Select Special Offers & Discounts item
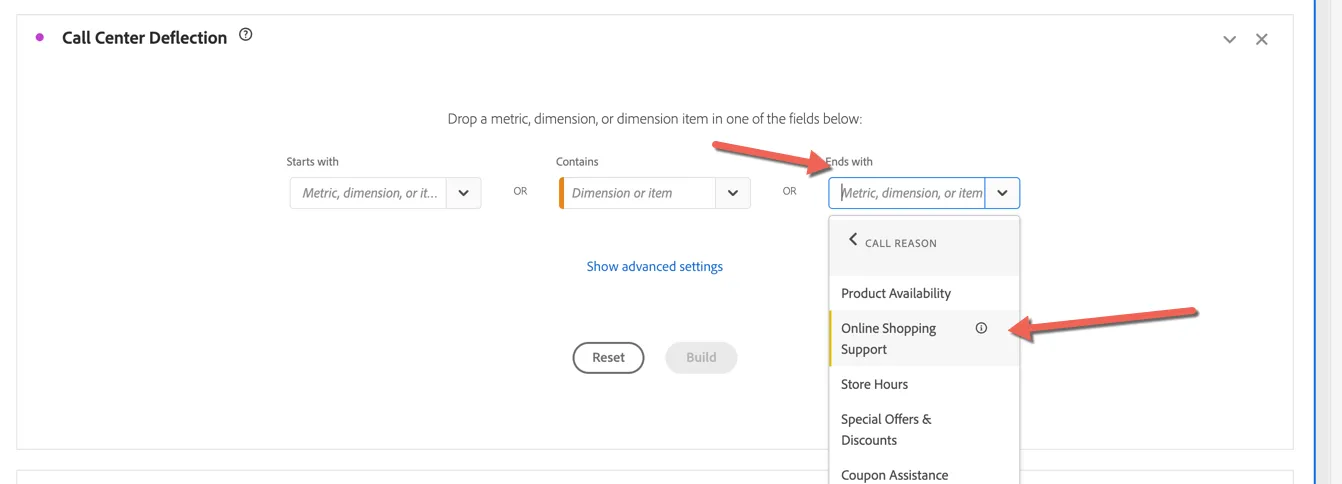This screenshot has width=1342, height=484. (924, 429)
